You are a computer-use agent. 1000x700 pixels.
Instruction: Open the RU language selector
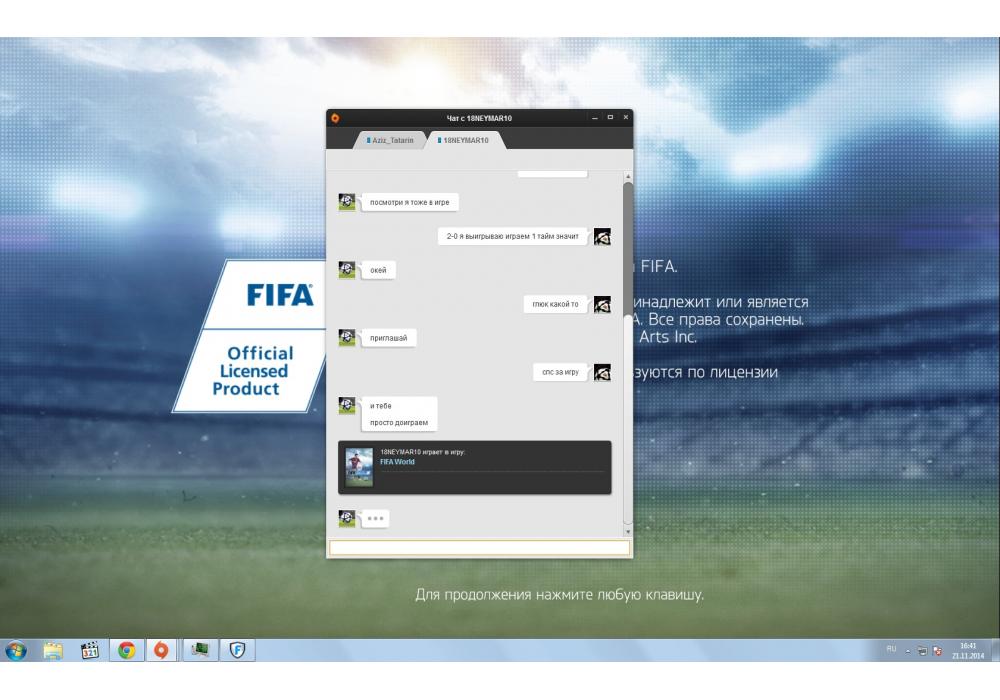tap(890, 650)
